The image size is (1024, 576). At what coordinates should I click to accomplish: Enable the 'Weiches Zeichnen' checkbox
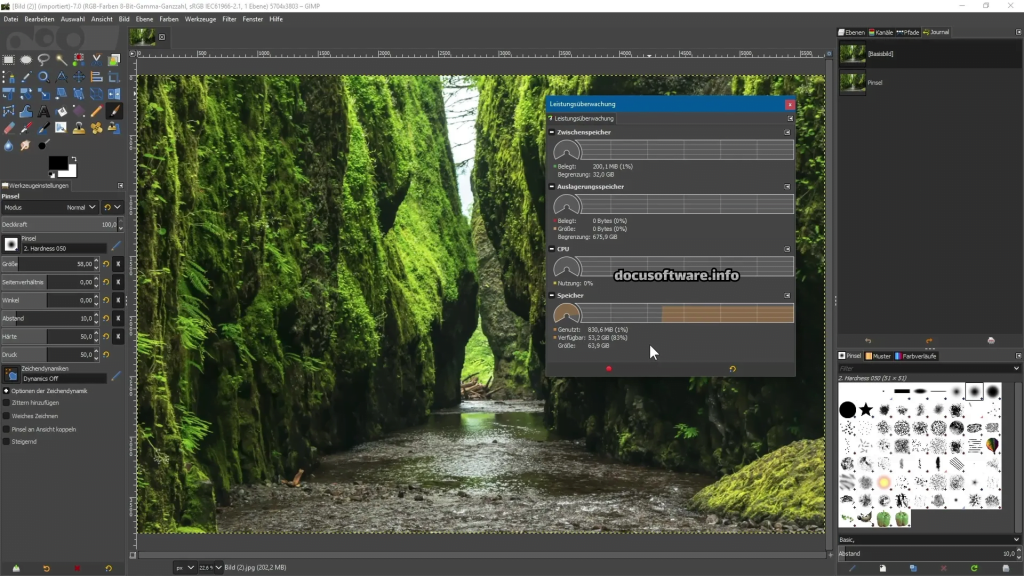[7, 416]
